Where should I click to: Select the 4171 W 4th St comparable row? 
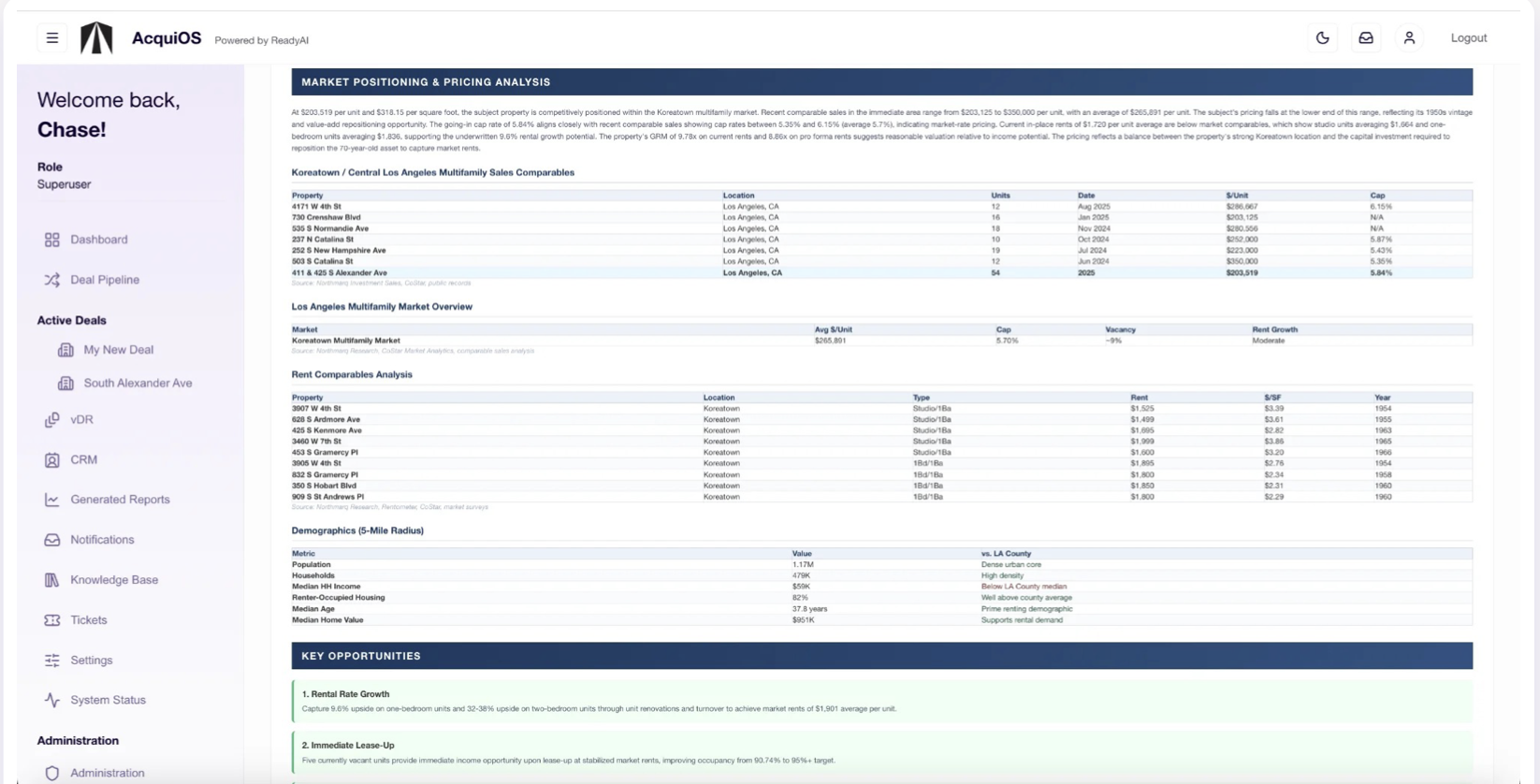tap(881, 207)
